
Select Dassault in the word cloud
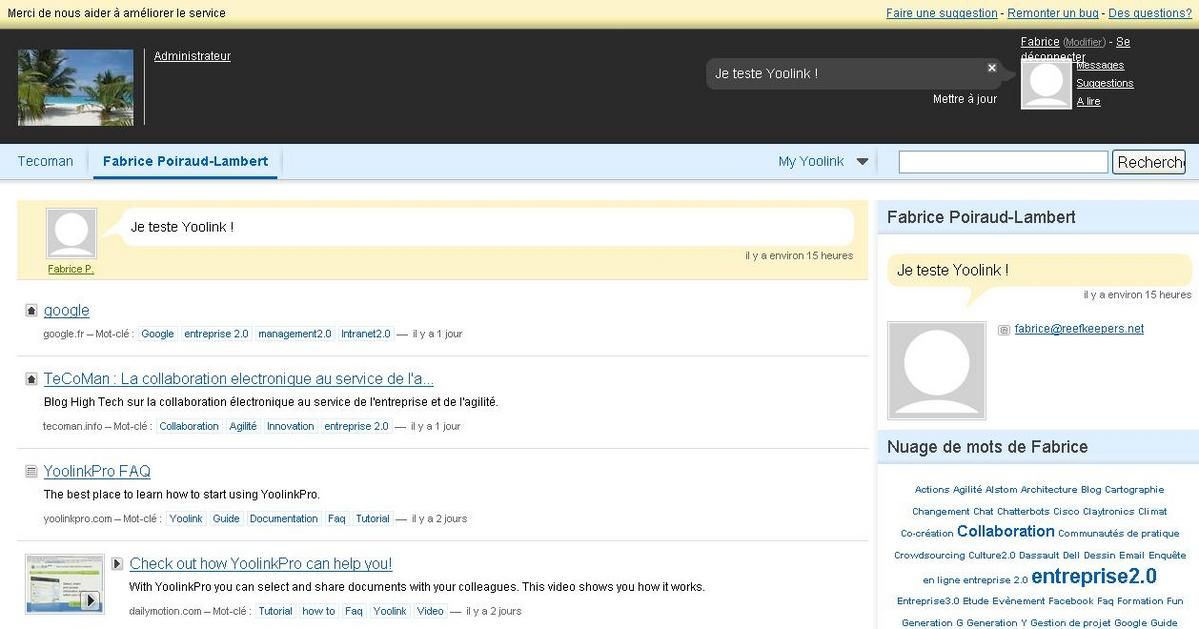pos(1038,556)
